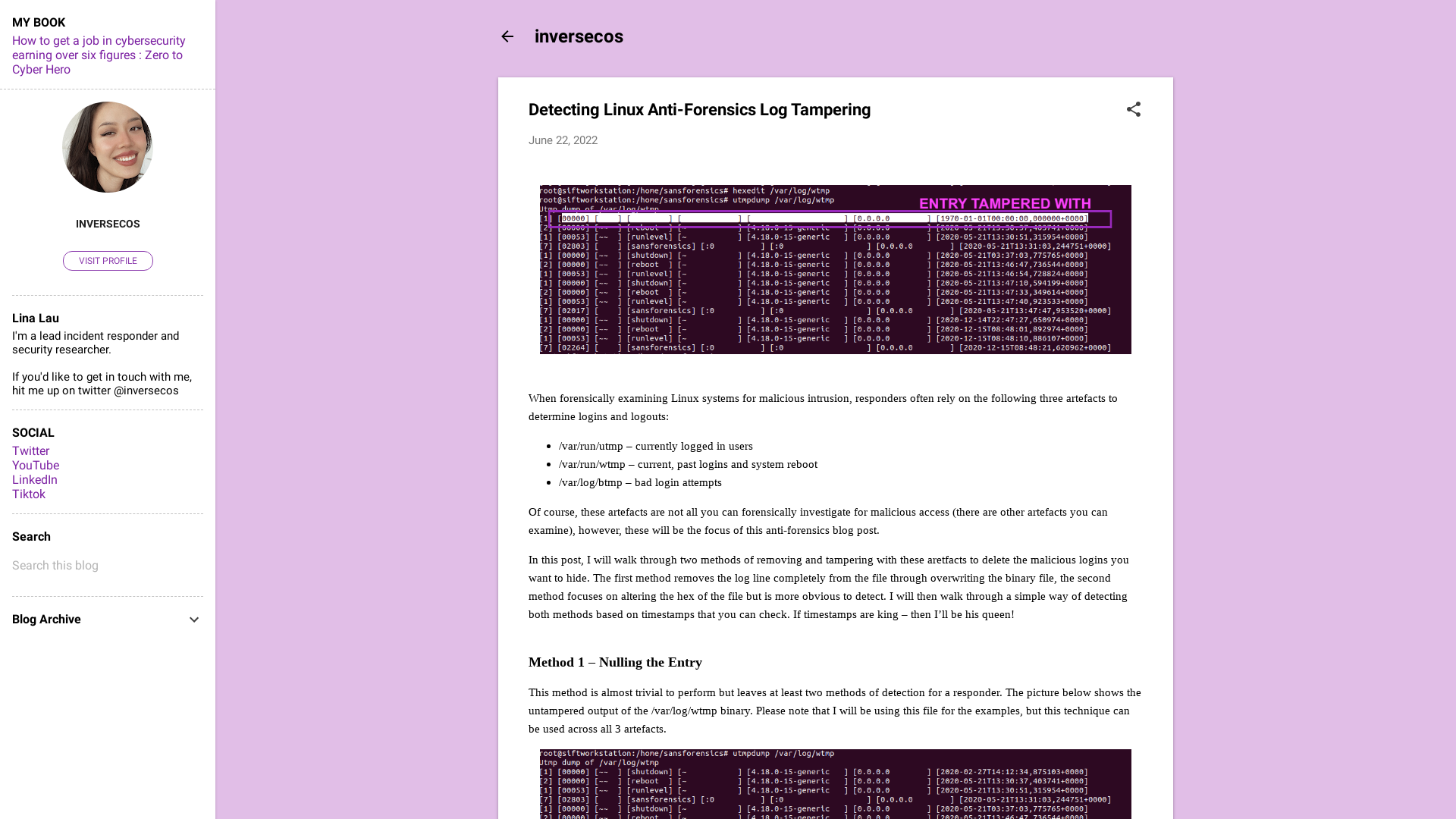Open the VISIT PROFILE button
Viewport: 1456px width, 819px height.
tap(107, 260)
